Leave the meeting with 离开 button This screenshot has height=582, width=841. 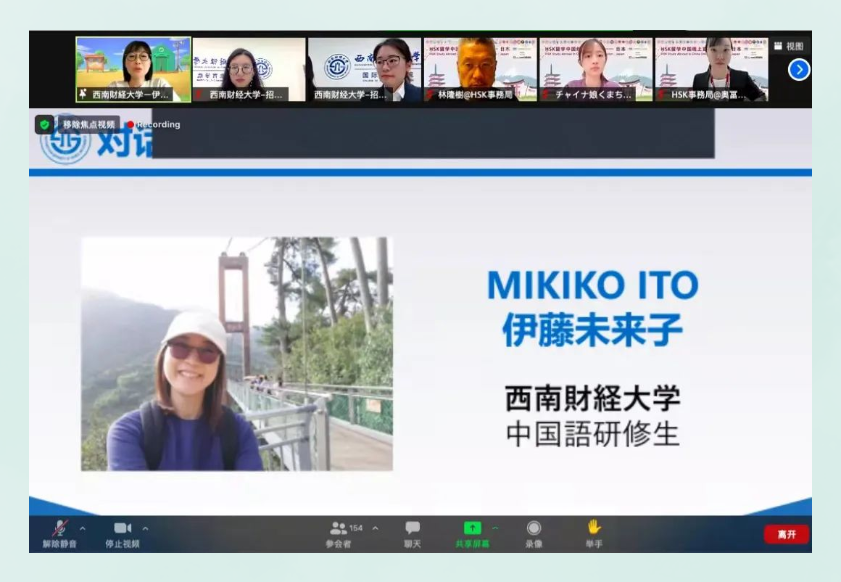pyautogui.click(x=786, y=534)
